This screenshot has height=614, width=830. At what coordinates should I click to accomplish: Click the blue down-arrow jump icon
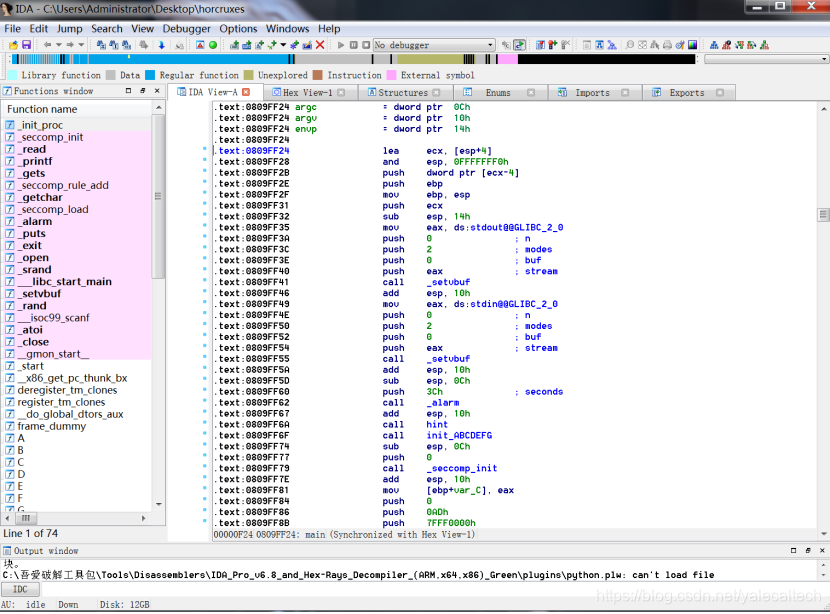(x=161, y=45)
